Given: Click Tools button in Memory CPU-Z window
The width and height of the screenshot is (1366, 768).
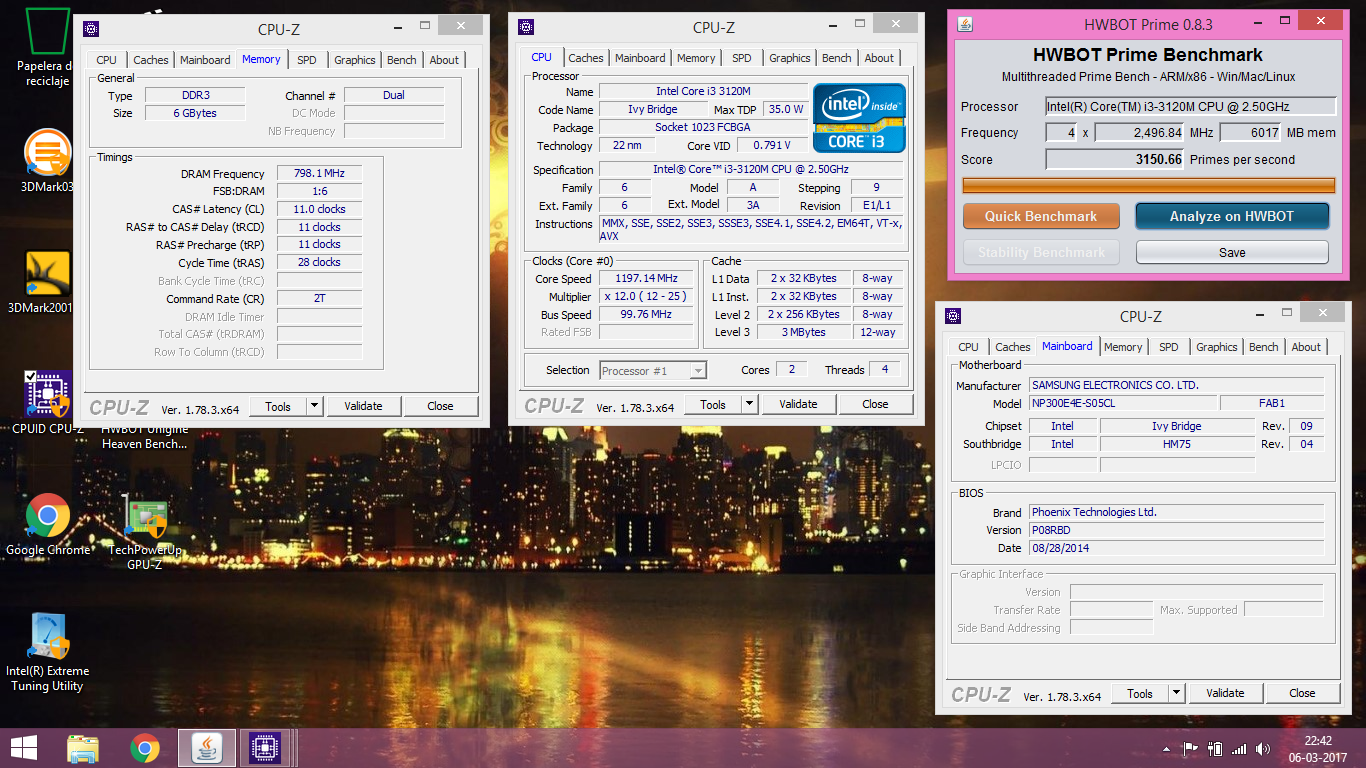Looking at the screenshot, I should 278,406.
